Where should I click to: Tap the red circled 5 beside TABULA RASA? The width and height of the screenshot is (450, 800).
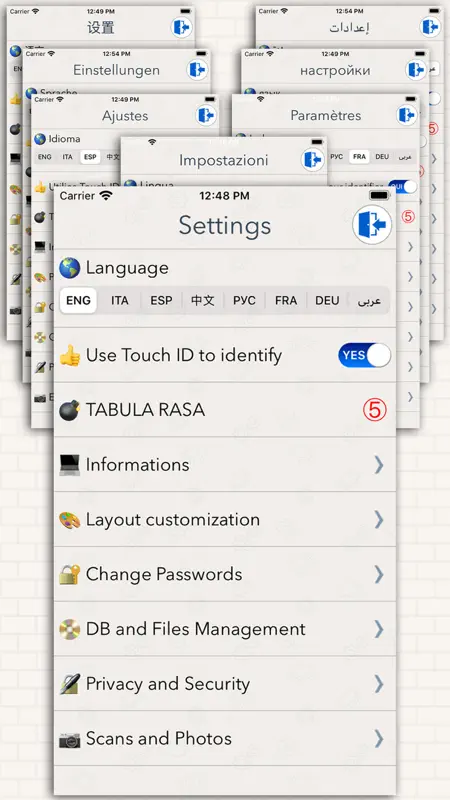374,410
